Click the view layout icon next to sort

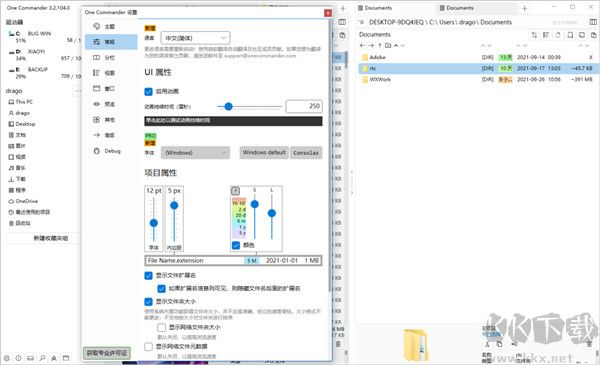546,35
